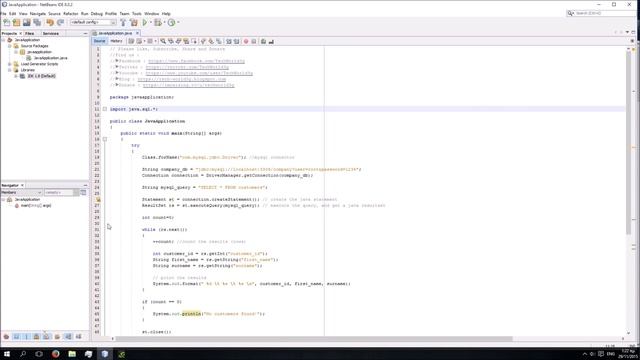Image resolution: width=640 pixels, height=360 pixels.
Task: Click the Shift Line Left editor icon
Action: (x=229, y=41)
